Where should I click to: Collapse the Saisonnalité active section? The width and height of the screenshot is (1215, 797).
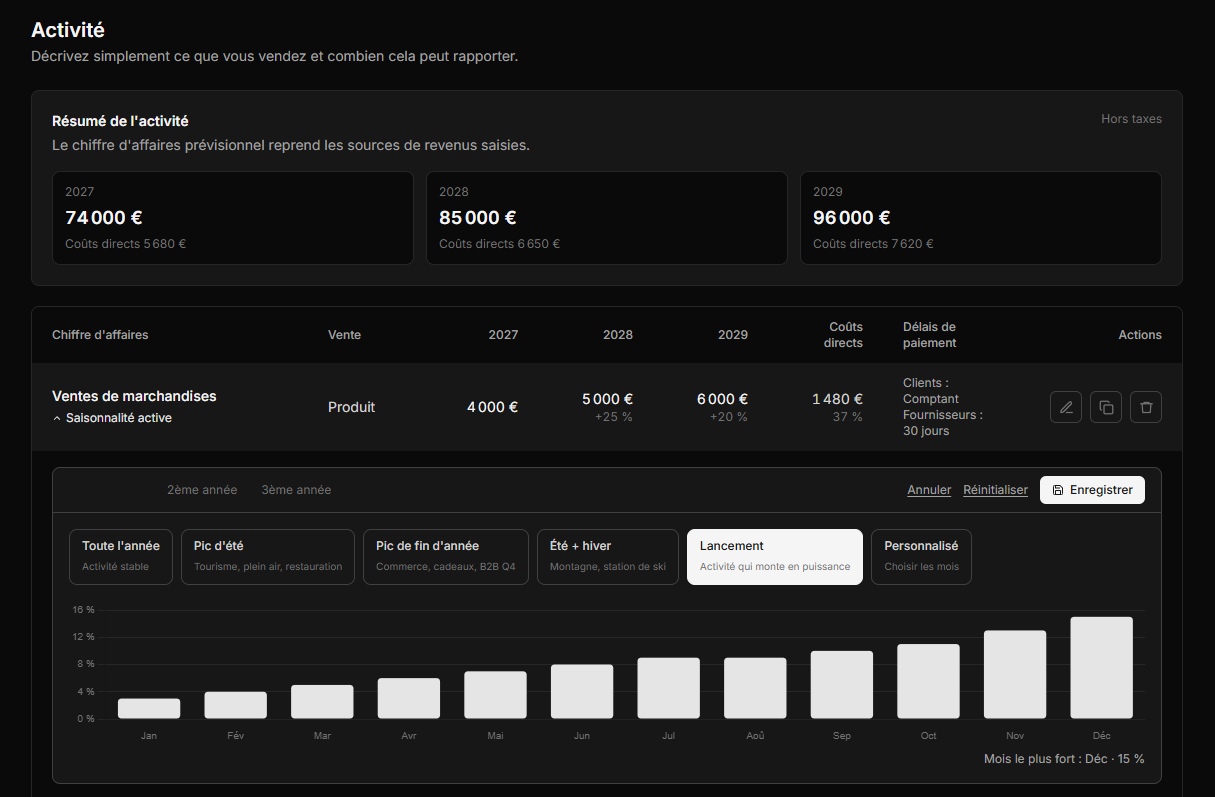(x=112, y=418)
